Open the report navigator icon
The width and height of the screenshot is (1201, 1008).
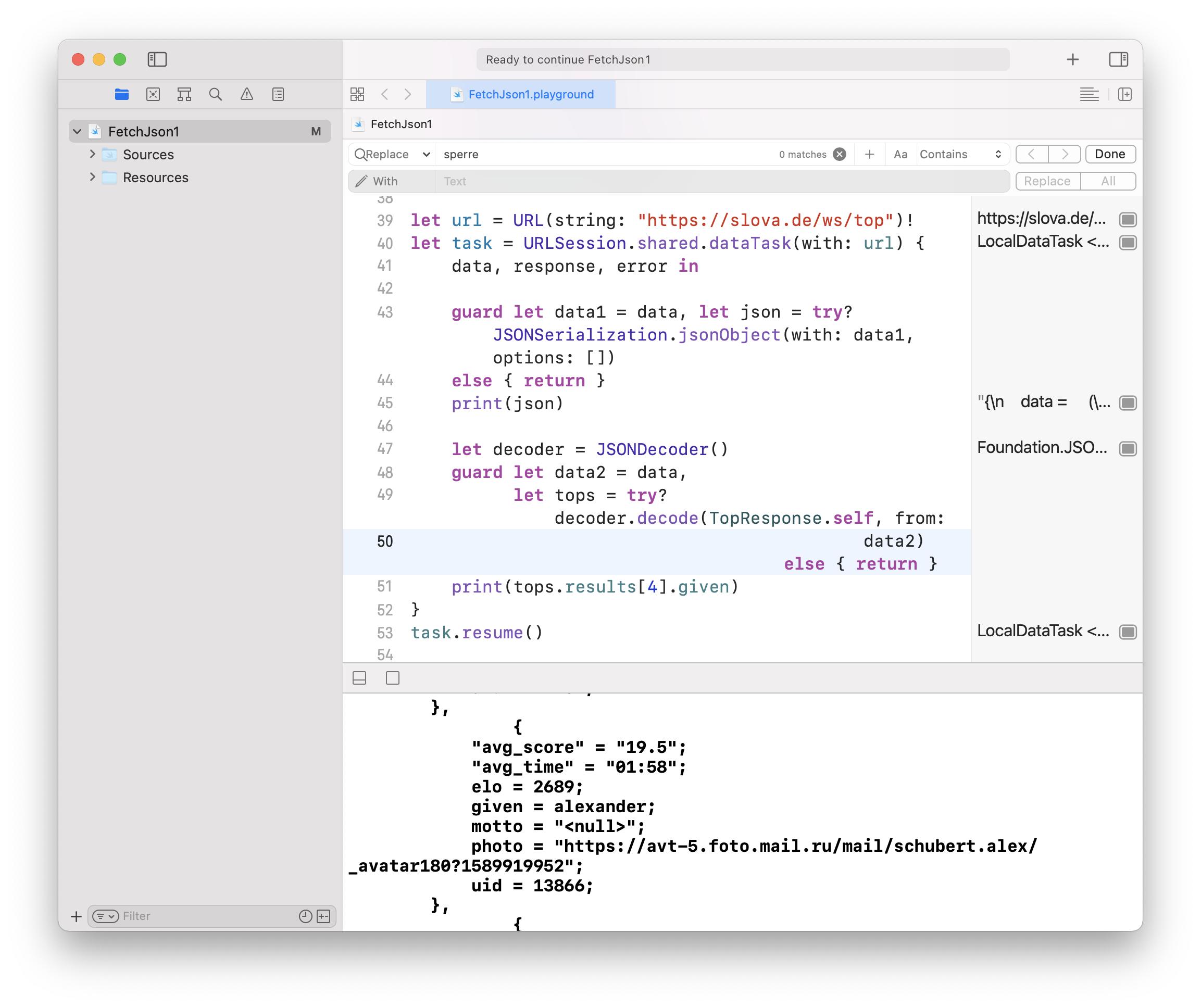[x=278, y=94]
